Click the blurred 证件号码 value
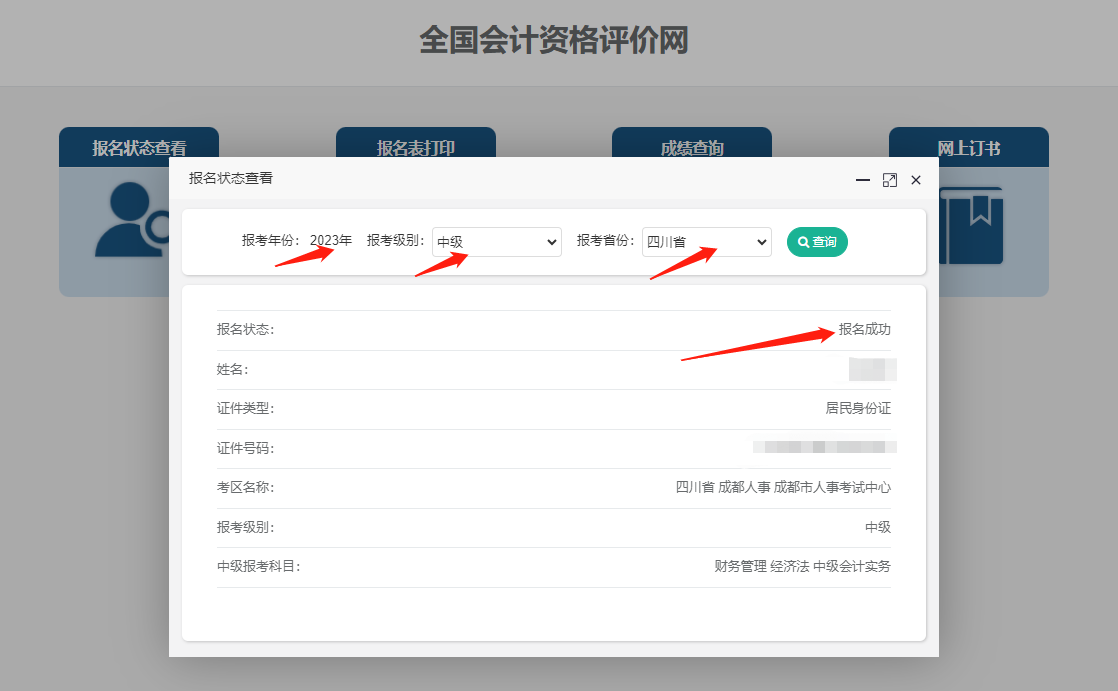 (x=824, y=447)
